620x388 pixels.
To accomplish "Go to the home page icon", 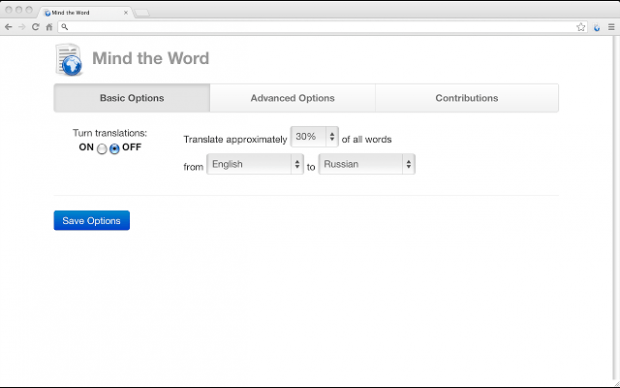I will point(49,27).
